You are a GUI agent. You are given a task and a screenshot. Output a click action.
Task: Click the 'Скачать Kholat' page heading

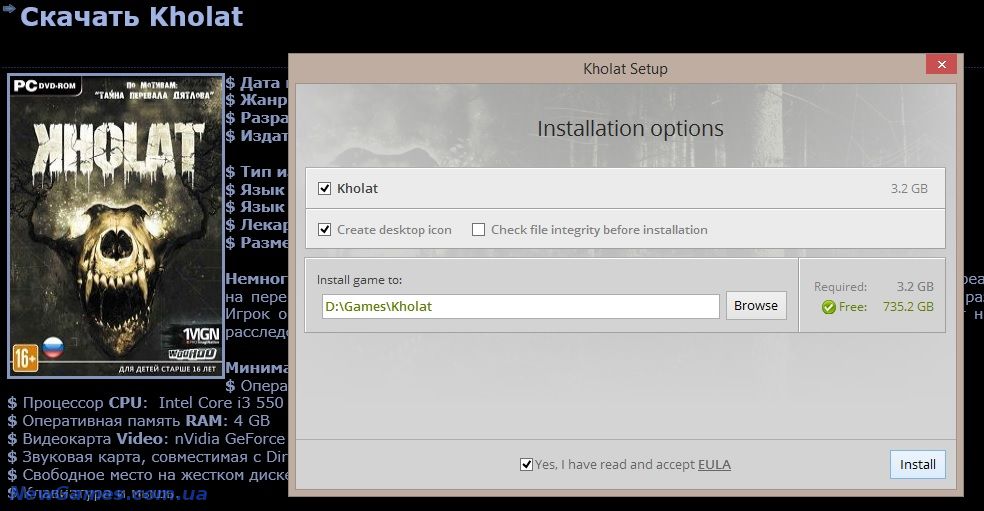[131, 16]
